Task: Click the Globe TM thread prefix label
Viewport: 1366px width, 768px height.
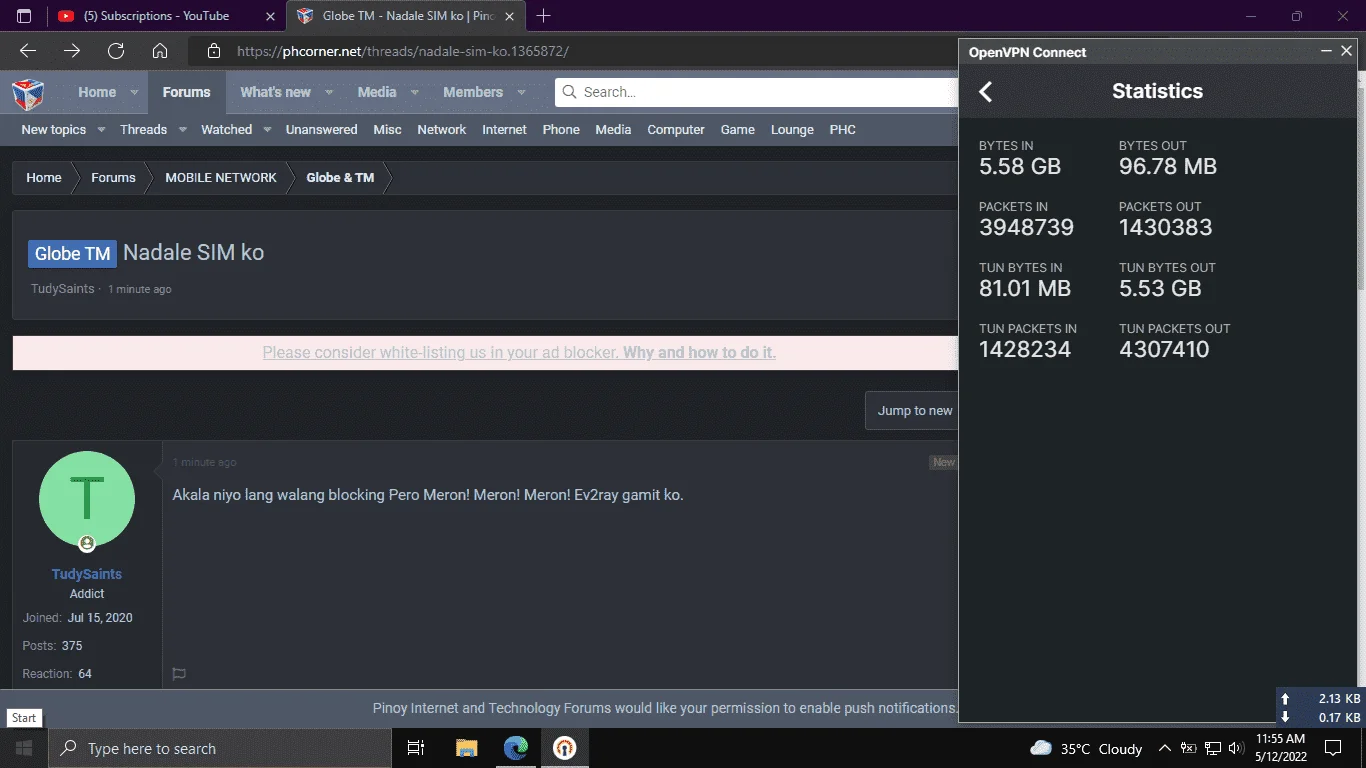Action: click(72, 253)
